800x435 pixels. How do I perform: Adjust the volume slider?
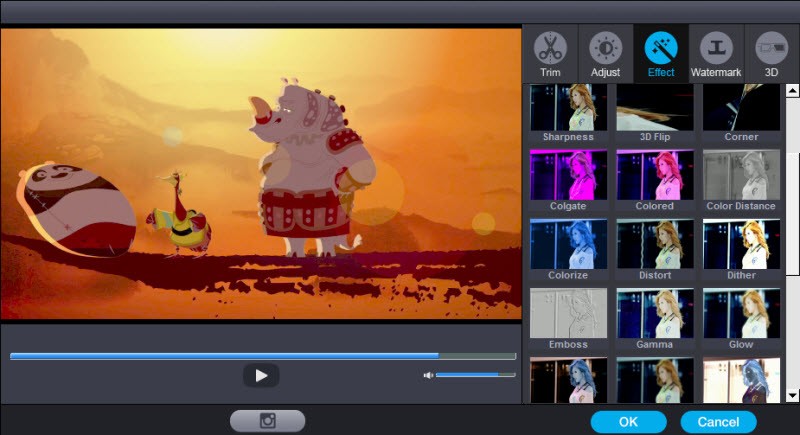point(475,375)
